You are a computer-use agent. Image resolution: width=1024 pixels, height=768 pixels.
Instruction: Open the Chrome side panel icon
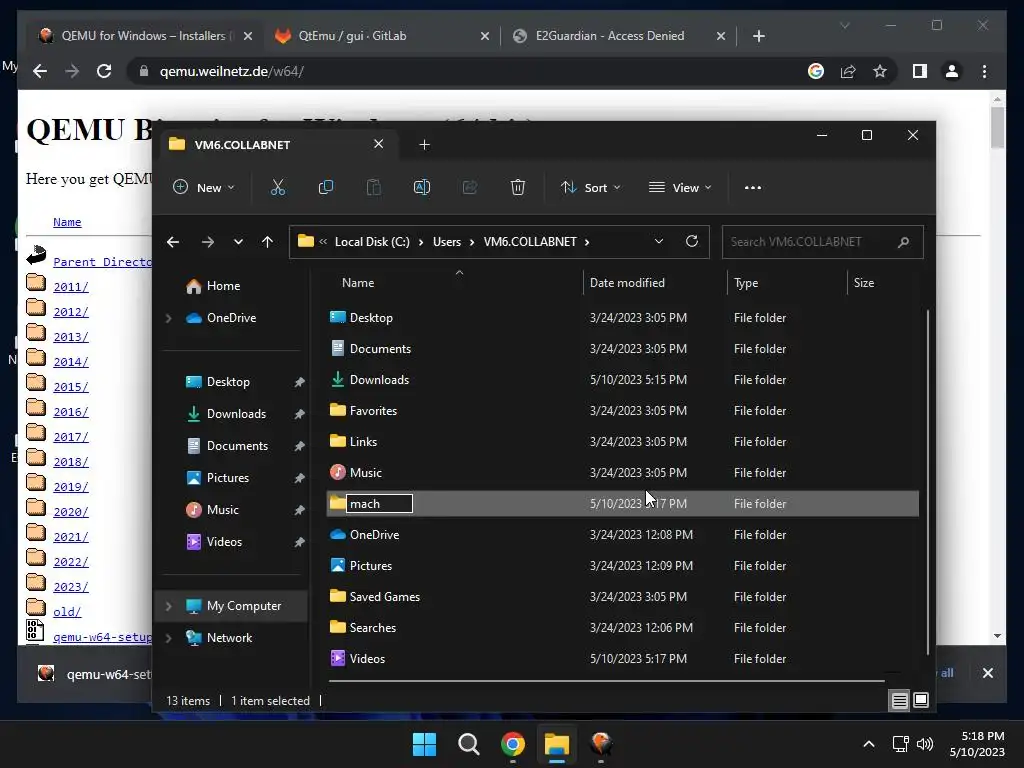(920, 71)
